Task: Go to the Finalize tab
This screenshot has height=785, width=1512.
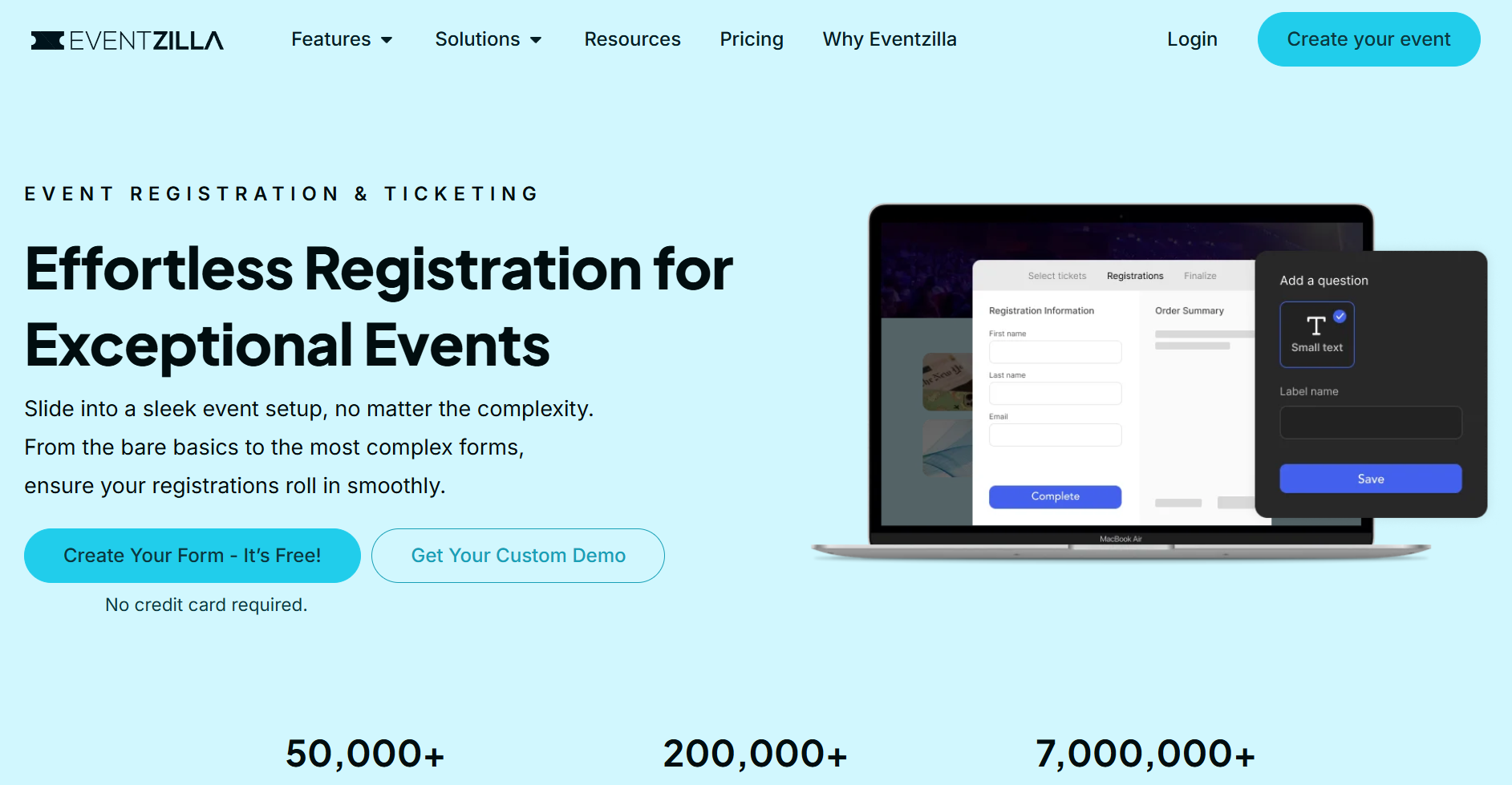Action: pos(1199,275)
